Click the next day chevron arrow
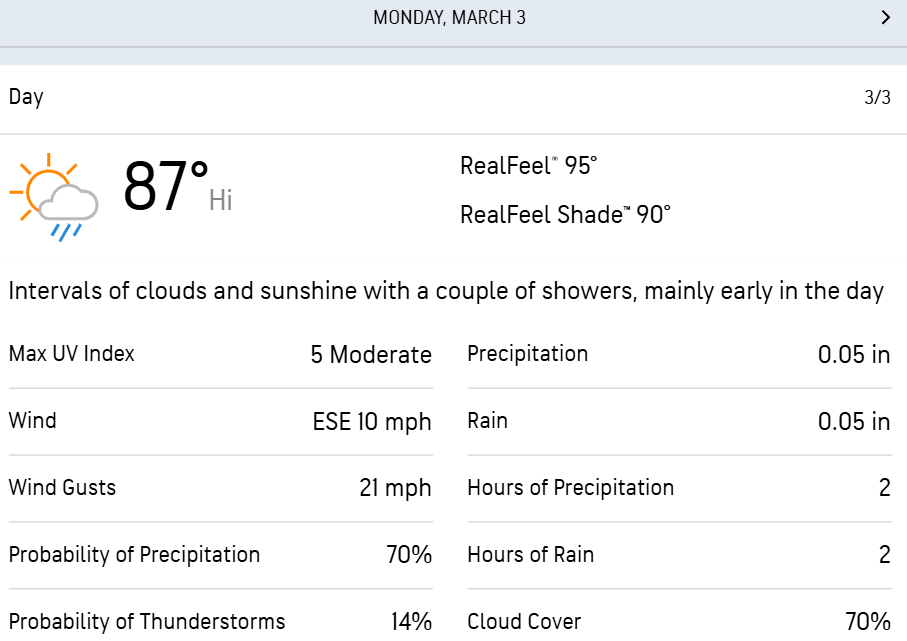Image resolution: width=907 pixels, height=641 pixels. click(x=885, y=17)
